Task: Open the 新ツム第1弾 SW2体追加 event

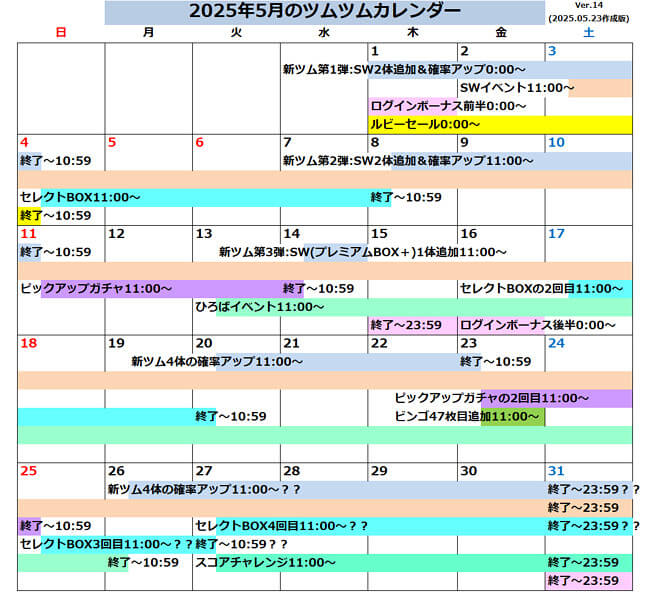Action: (404, 70)
